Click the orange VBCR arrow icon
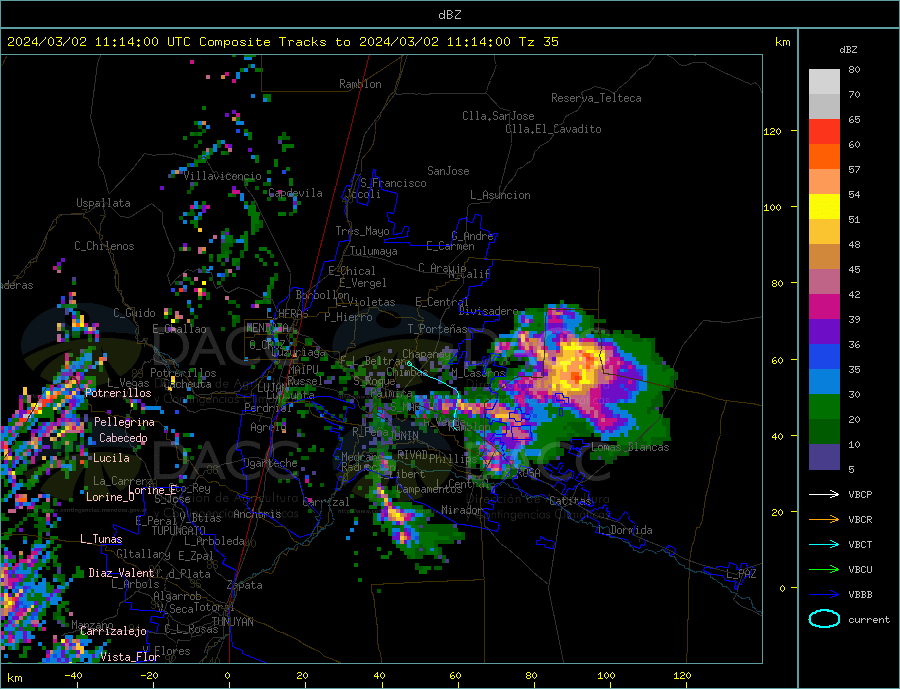This screenshot has height=689, width=900. pos(824,519)
